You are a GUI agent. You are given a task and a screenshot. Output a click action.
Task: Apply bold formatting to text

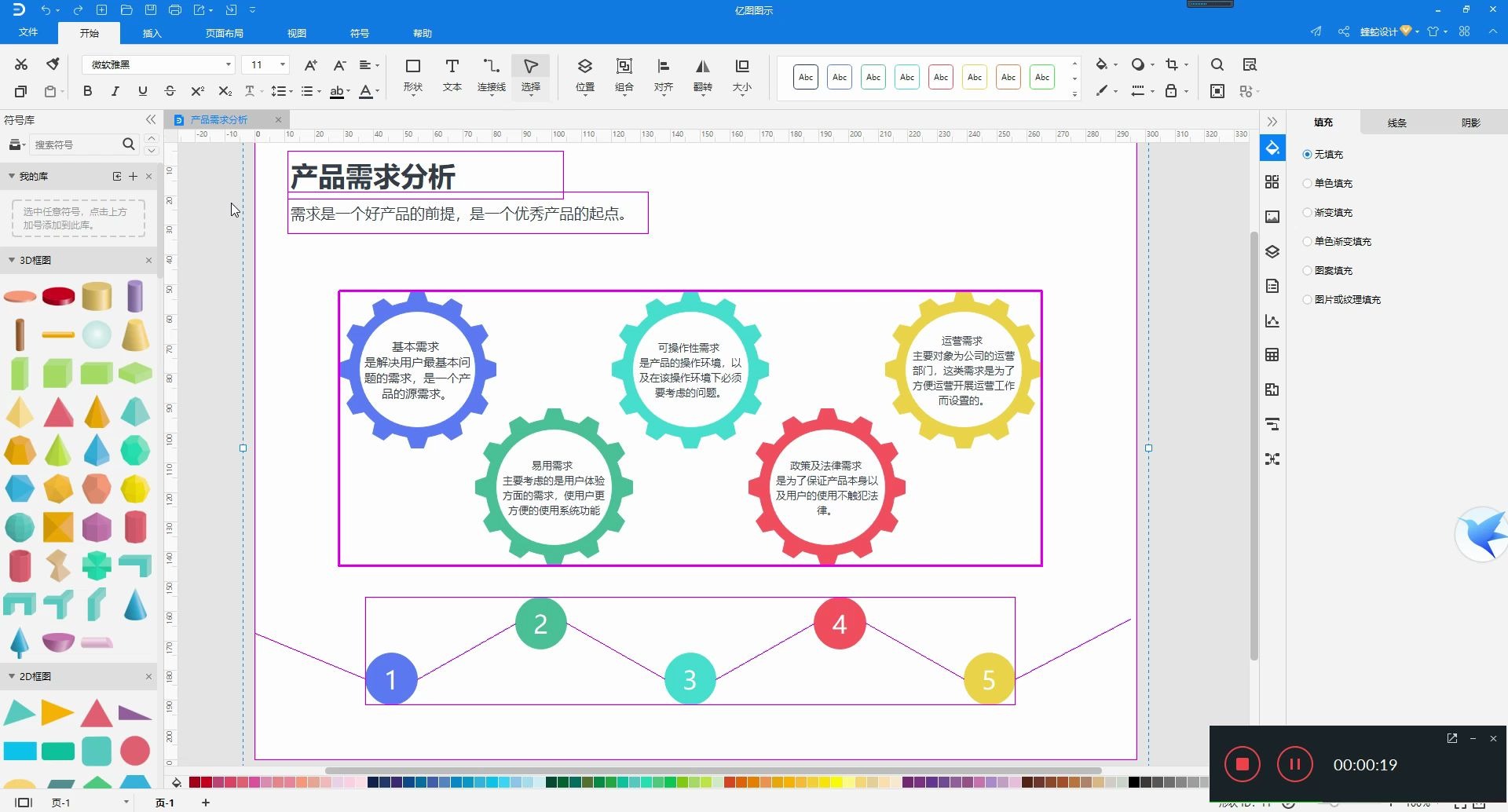click(87, 91)
